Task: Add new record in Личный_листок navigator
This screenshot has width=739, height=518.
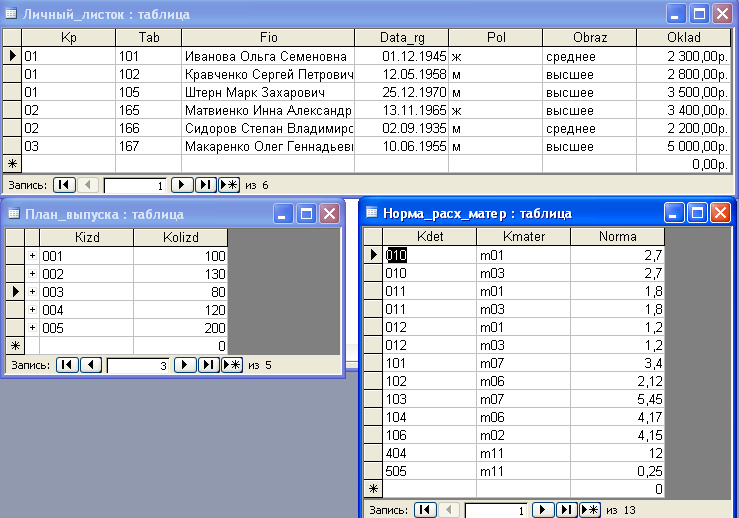Action: point(229,185)
